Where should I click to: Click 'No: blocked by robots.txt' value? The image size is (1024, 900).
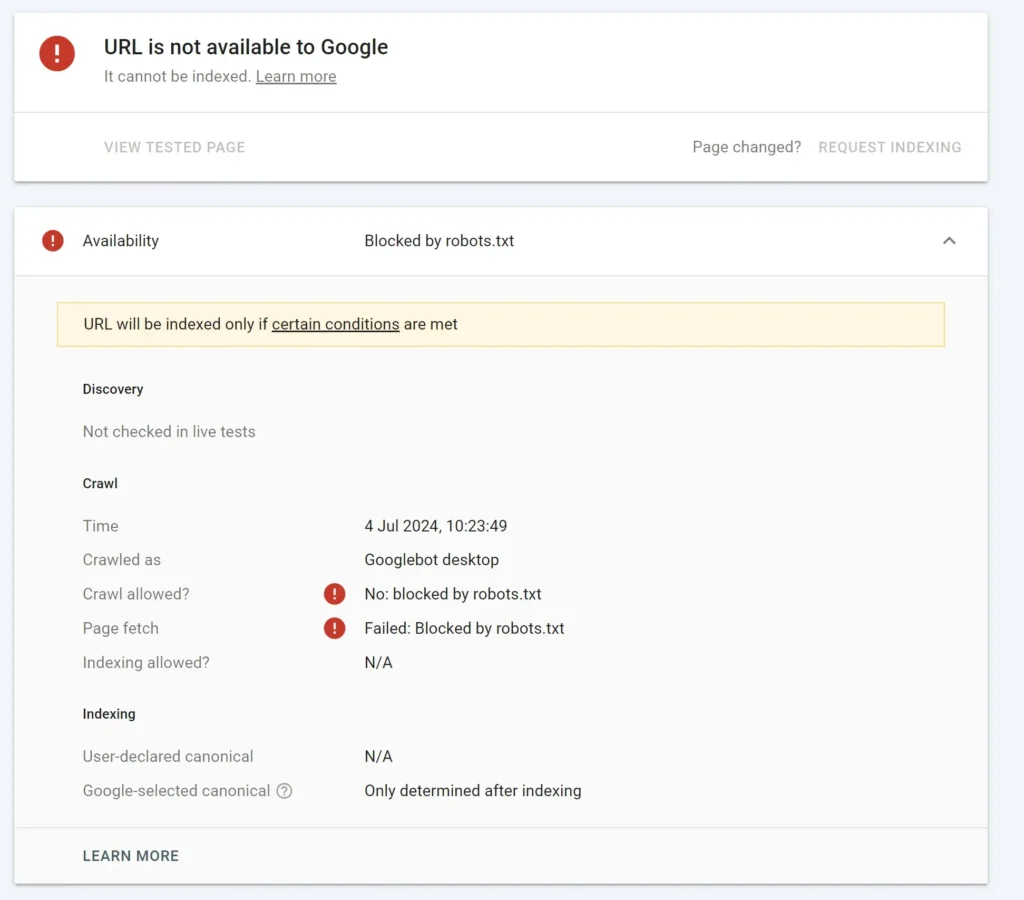tap(453, 594)
